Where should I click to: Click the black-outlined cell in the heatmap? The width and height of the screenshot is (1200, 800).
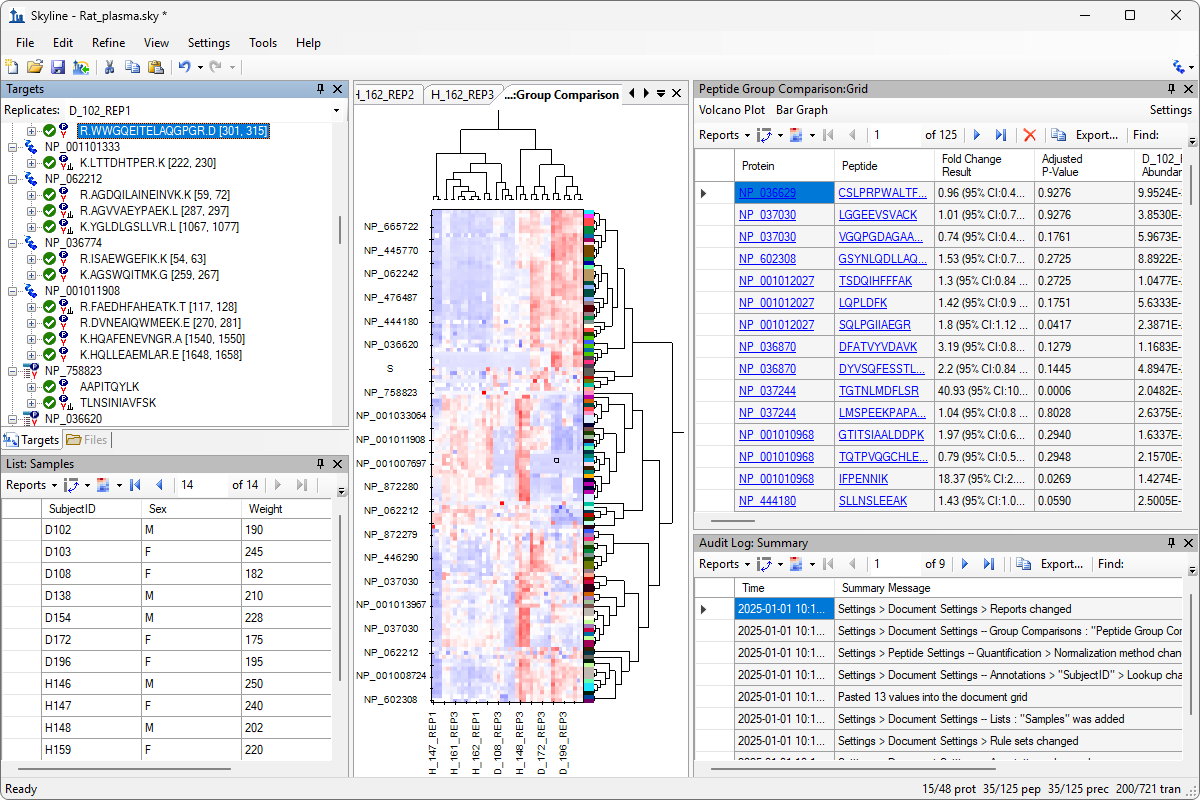point(556,460)
